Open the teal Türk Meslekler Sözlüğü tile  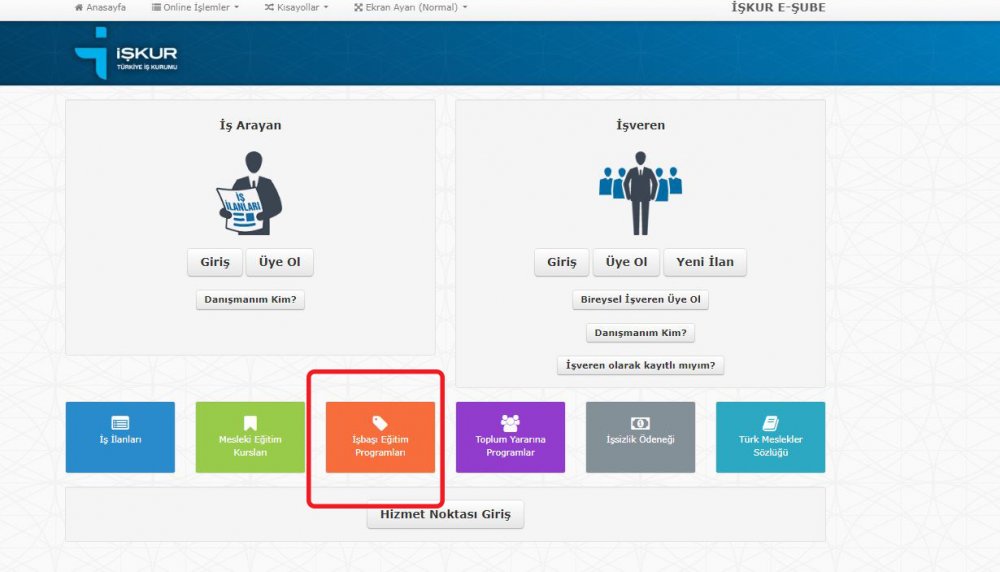[770, 437]
